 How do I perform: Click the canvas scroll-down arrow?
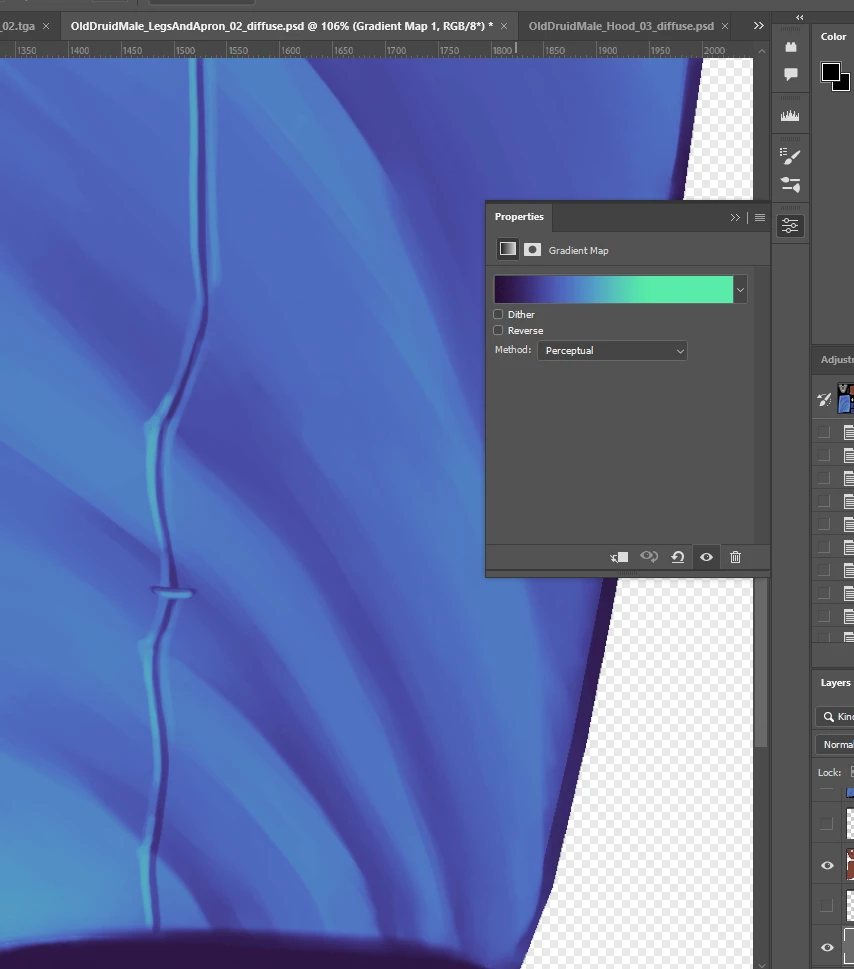(761, 964)
